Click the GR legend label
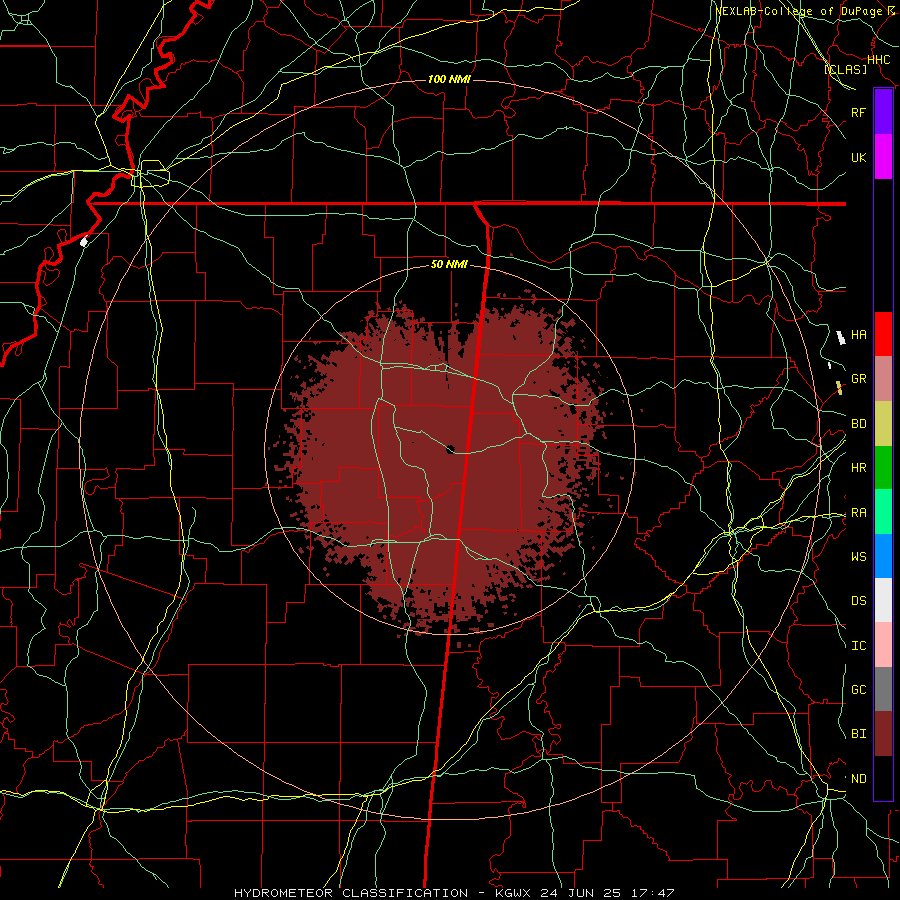Viewport: 900px width, 900px height. [x=858, y=379]
